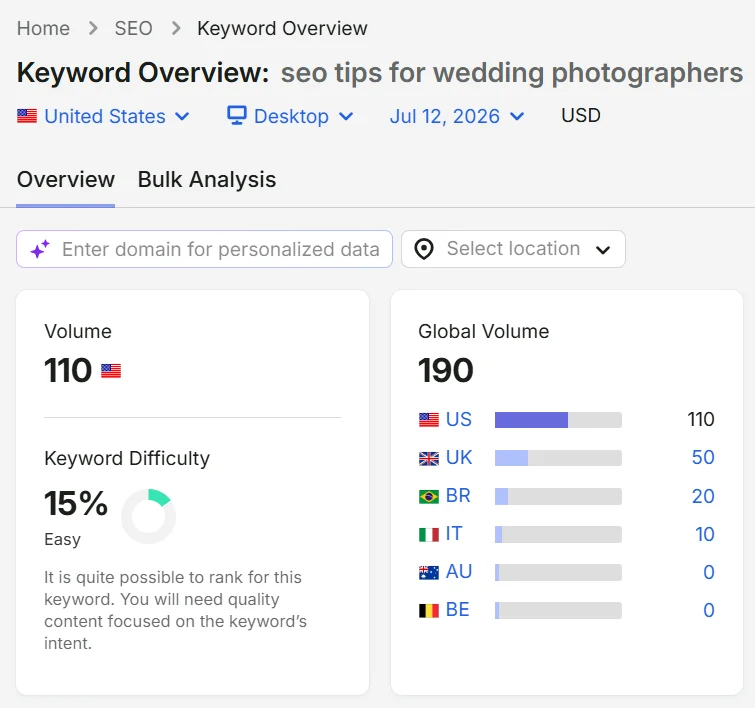755x708 pixels.
Task: Open the Select location dropdown
Action: [x=513, y=249]
